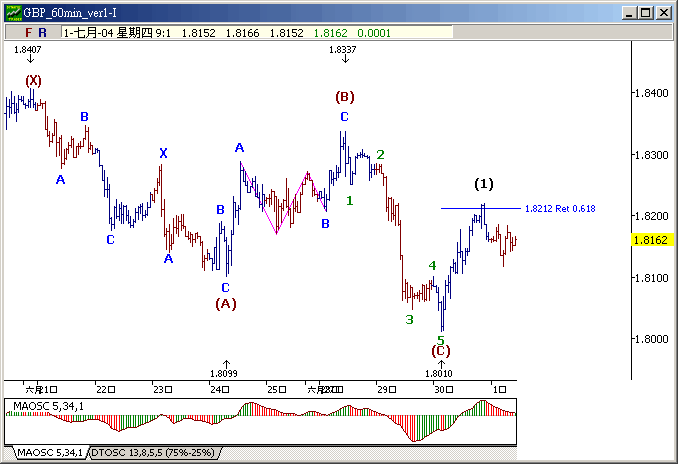Screen dimensions: 678x464
Task: Select the black (1) wave label
Action: [x=483, y=184]
